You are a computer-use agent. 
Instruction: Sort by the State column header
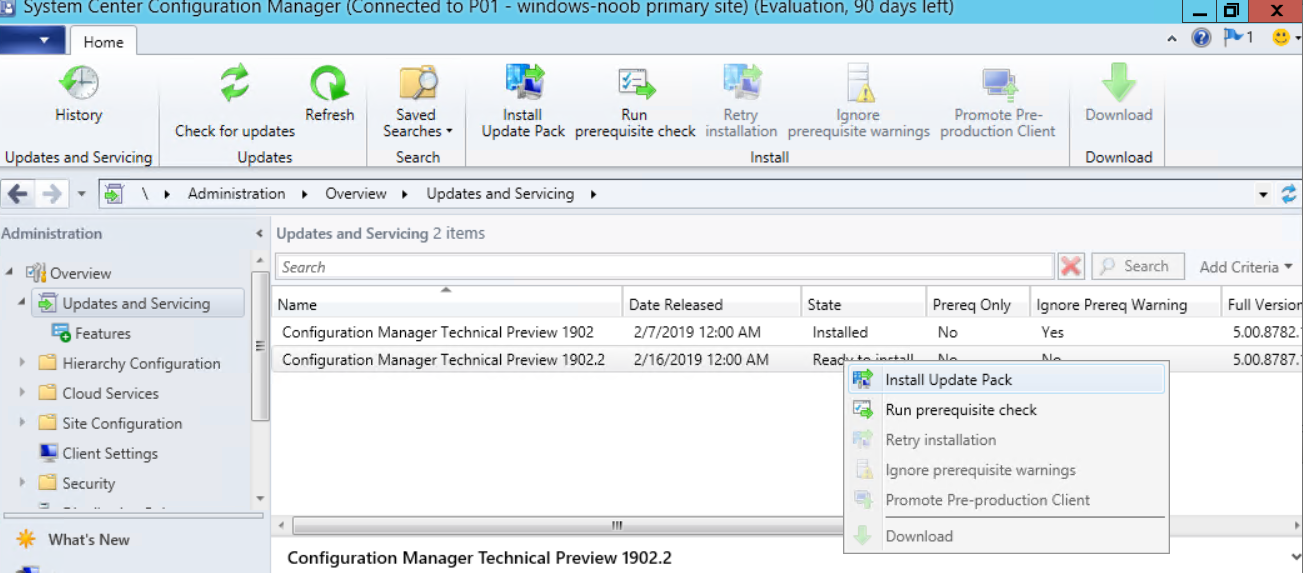864,304
